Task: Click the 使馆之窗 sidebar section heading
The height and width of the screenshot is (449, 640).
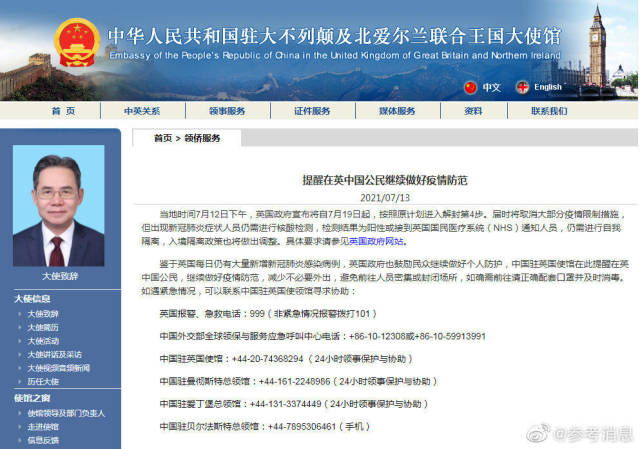Action: [x=32, y=398]
